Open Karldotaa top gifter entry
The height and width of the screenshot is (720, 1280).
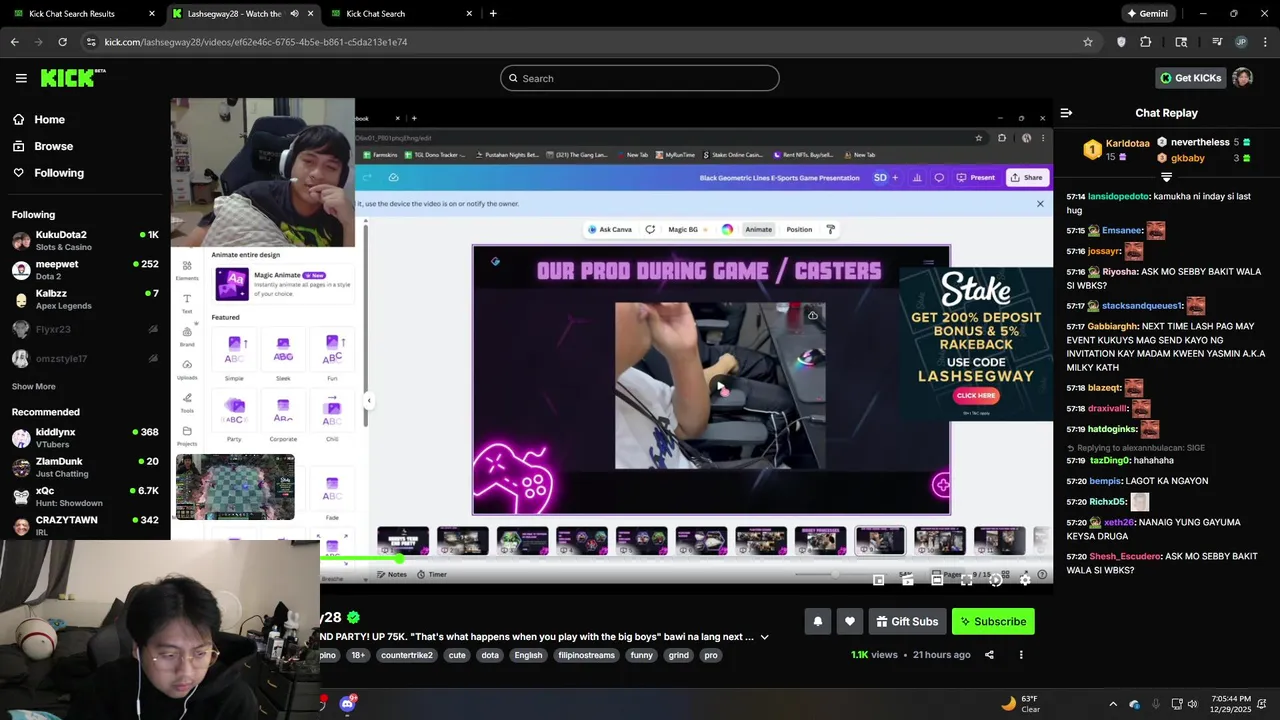[x=1117, y=150]
